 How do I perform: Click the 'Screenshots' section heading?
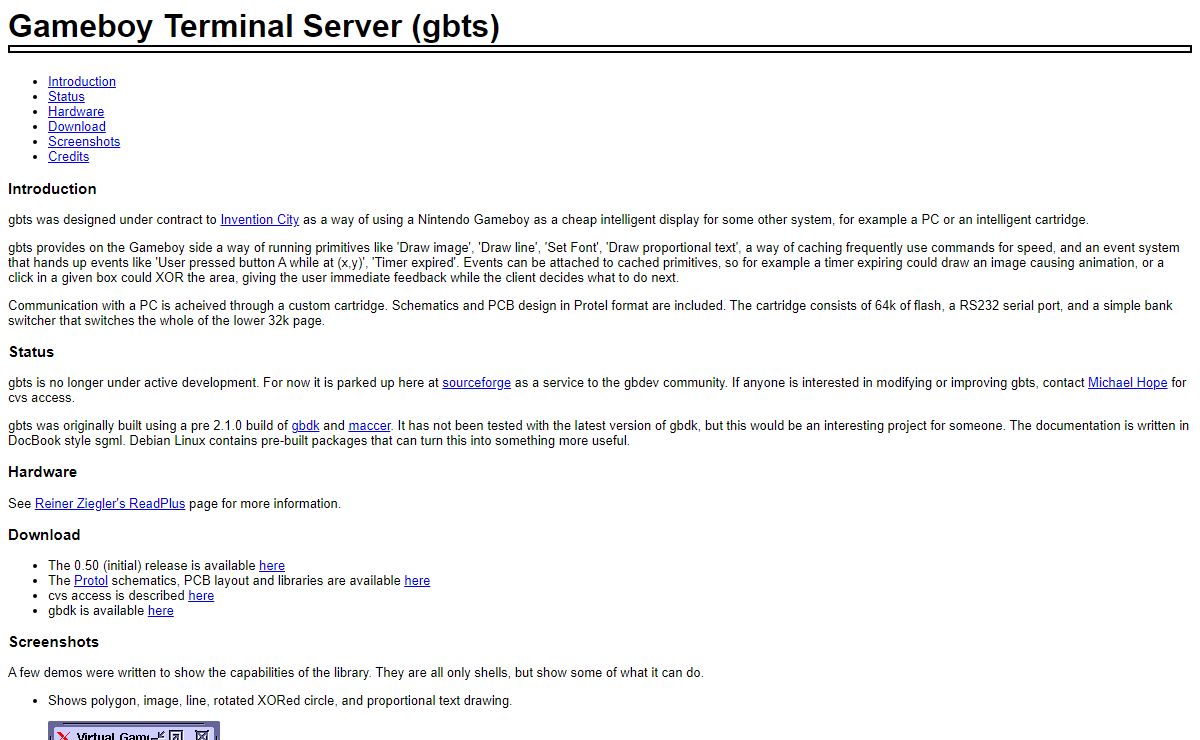[x=53, y=642]
